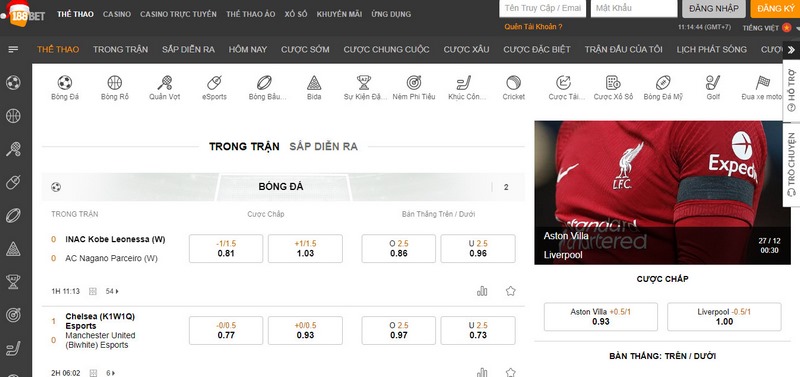Open the 188BET logo home
This screenshot has height=377, width=800.
coord(23,14)
